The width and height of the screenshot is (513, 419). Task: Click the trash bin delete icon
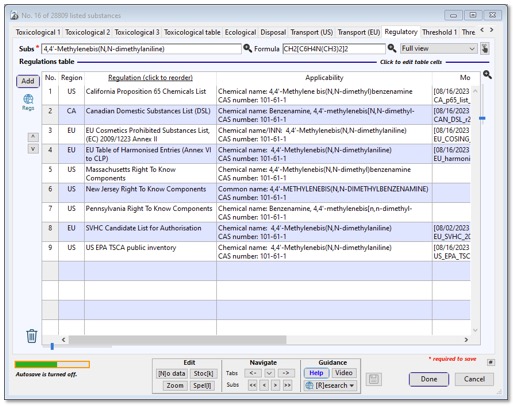tap(32, 336)
